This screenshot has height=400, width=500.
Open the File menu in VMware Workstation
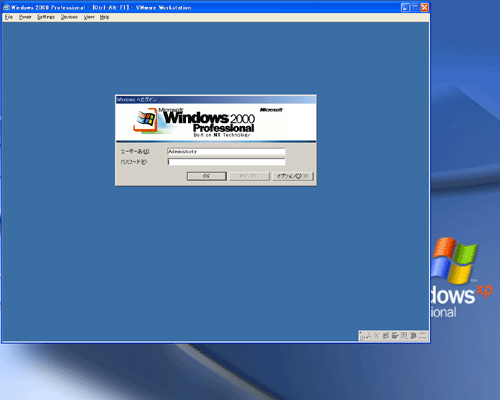pyautogui.click(x=9, y=17)
